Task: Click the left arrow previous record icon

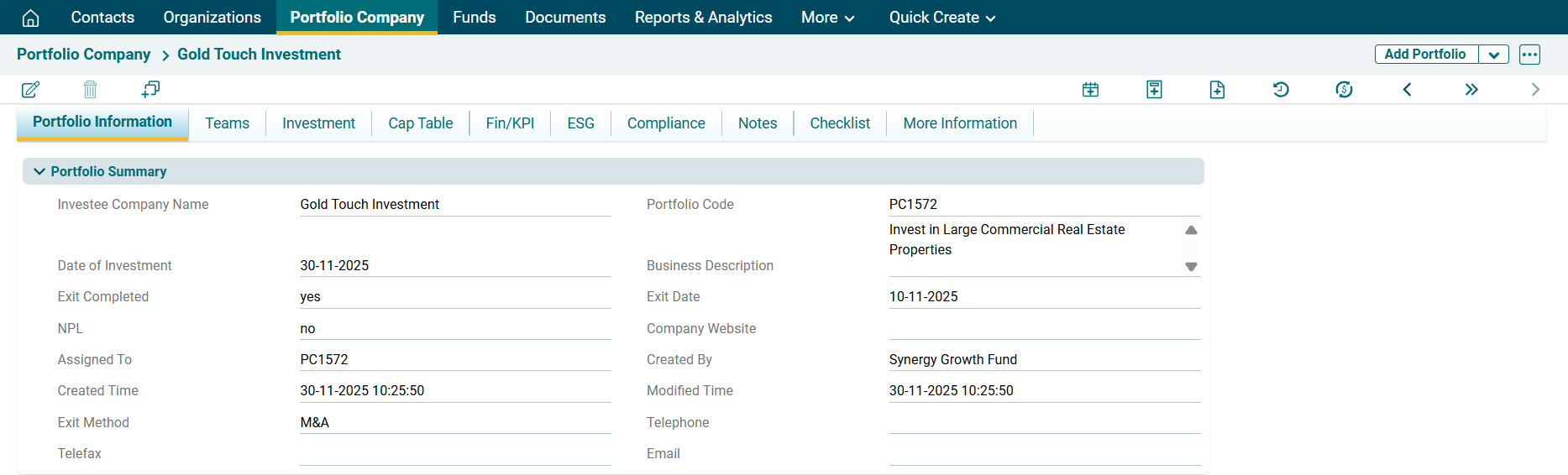Action: pyautogui.click(x=1407, y=90)
